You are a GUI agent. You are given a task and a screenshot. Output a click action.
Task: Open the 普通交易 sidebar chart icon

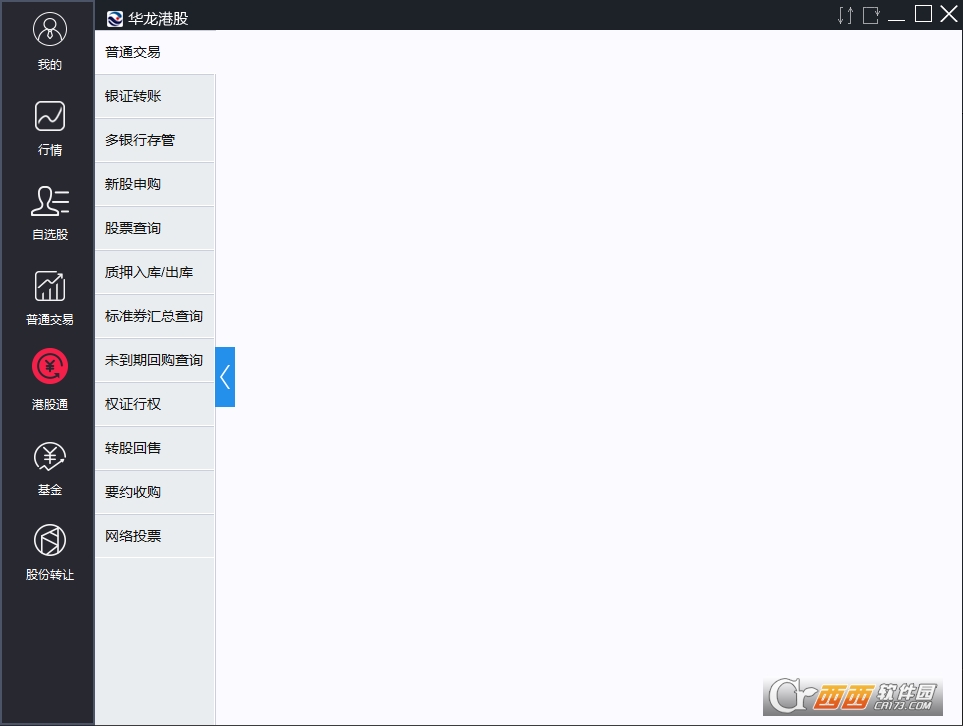pyautogui.click(x=50, y=286)
